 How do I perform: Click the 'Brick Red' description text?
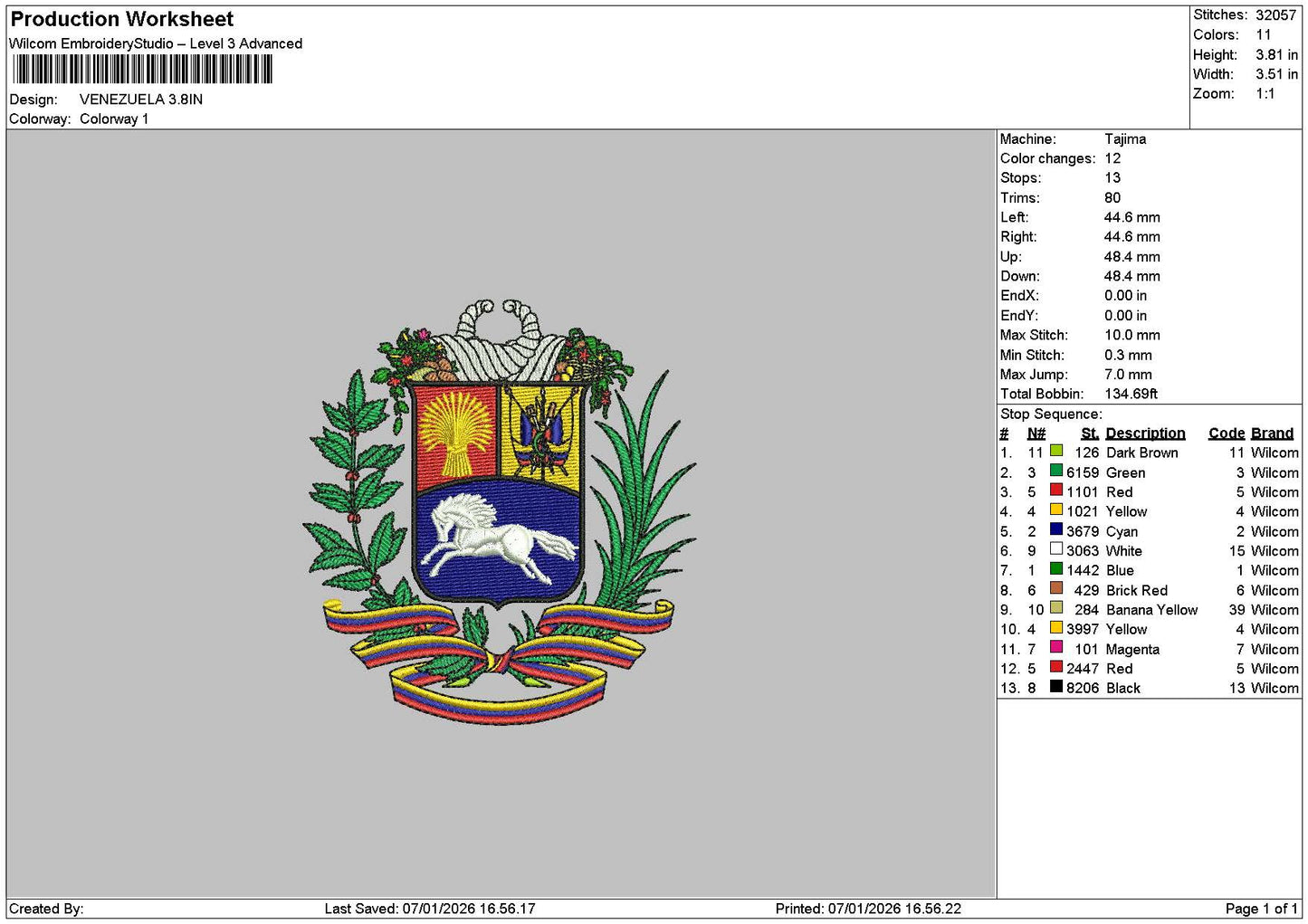pyautogui.click(x=1137, y=591)
